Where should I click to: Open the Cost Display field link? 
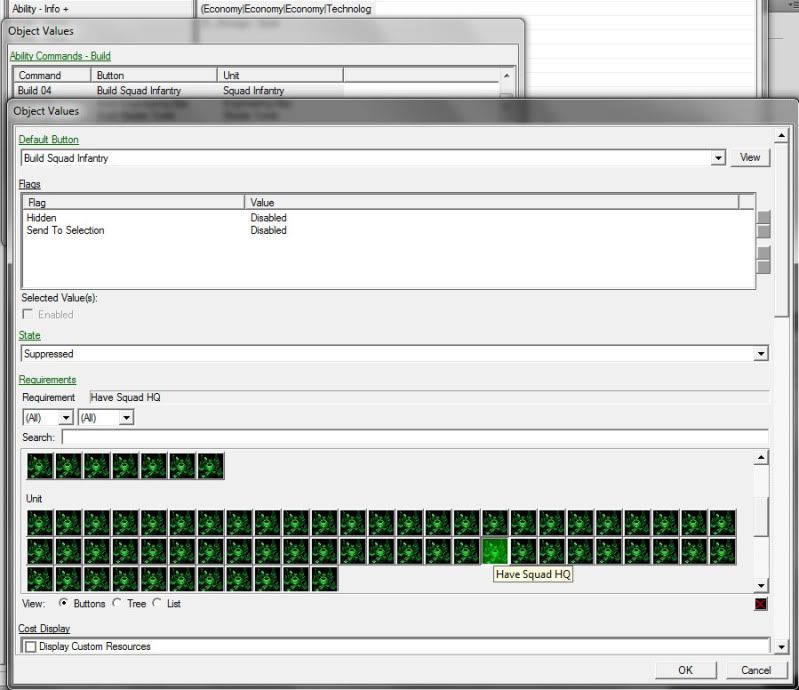click(44, 628)
